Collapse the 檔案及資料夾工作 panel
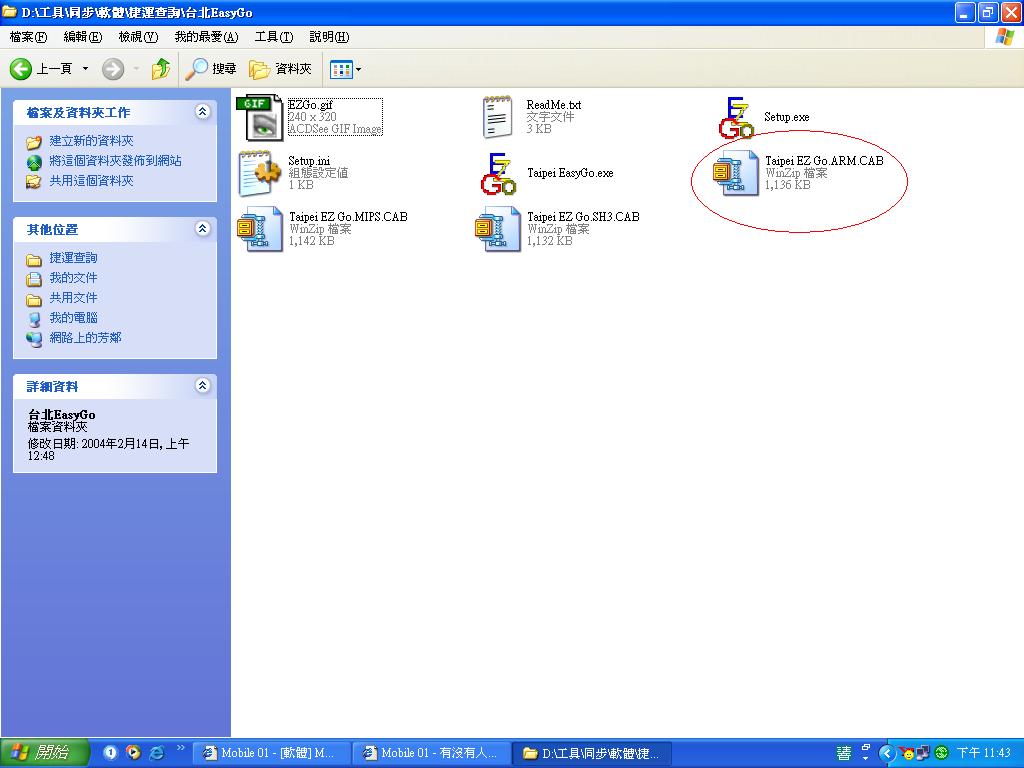Screen dimensions: 1024x768 202,112
